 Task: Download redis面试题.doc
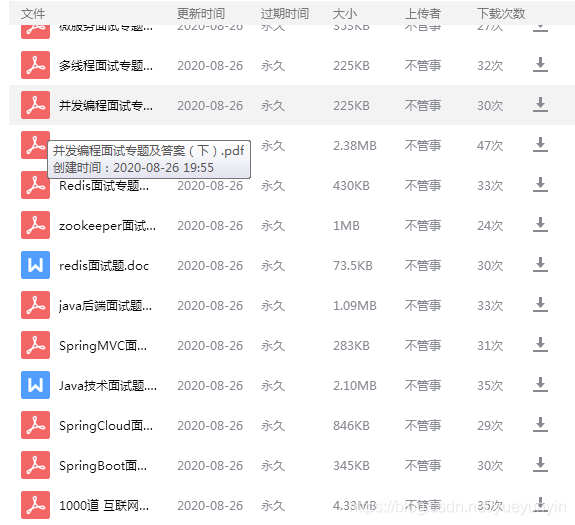click(540, 265)
